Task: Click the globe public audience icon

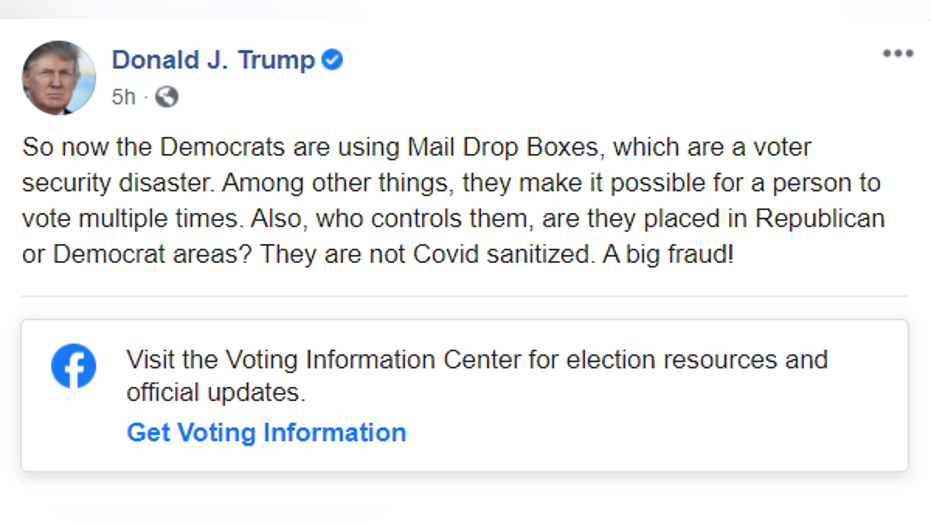Action: (167, 96)
